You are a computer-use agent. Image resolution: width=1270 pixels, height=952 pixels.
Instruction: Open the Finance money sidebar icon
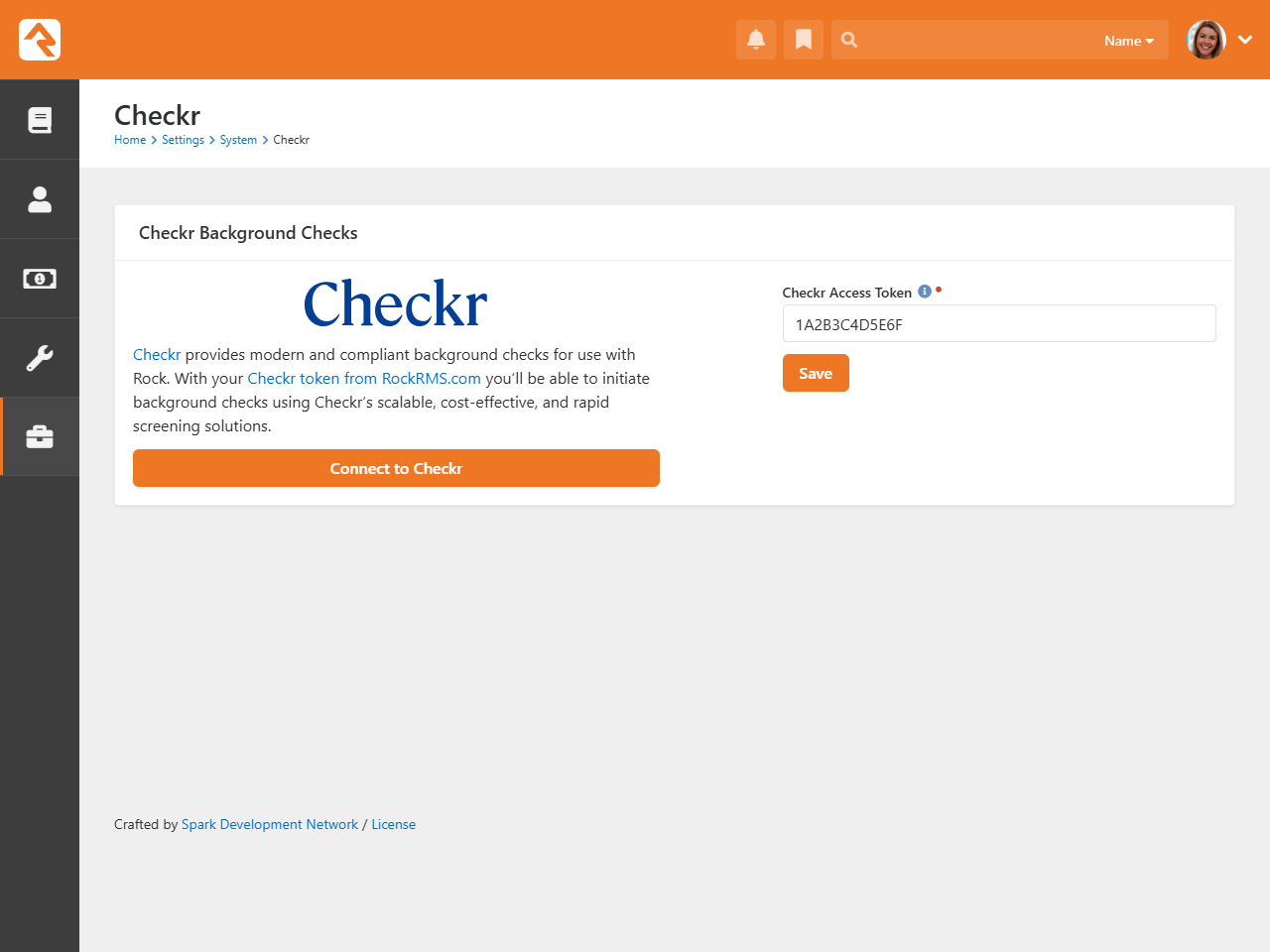pyautogui.click(x=40, y=279)
